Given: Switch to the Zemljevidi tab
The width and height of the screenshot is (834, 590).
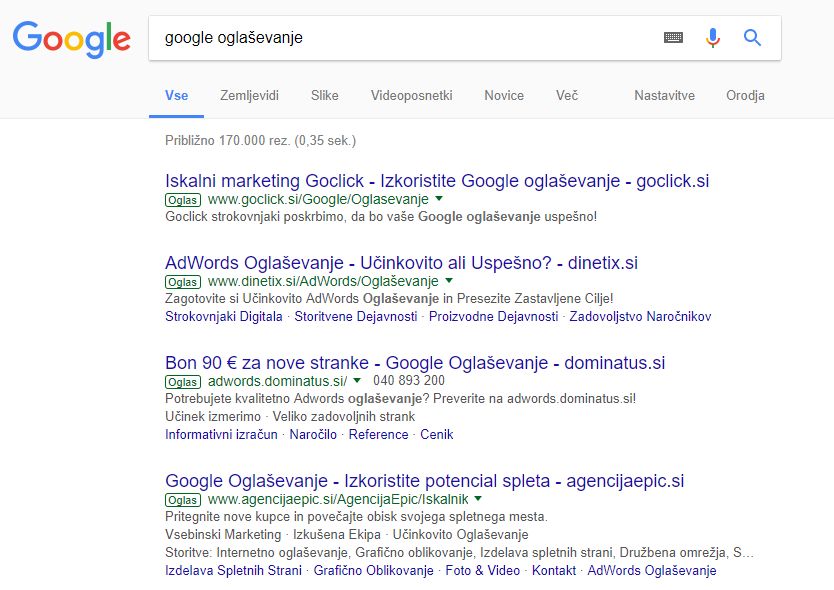Looking at the screenshot, I should (249, 96).
